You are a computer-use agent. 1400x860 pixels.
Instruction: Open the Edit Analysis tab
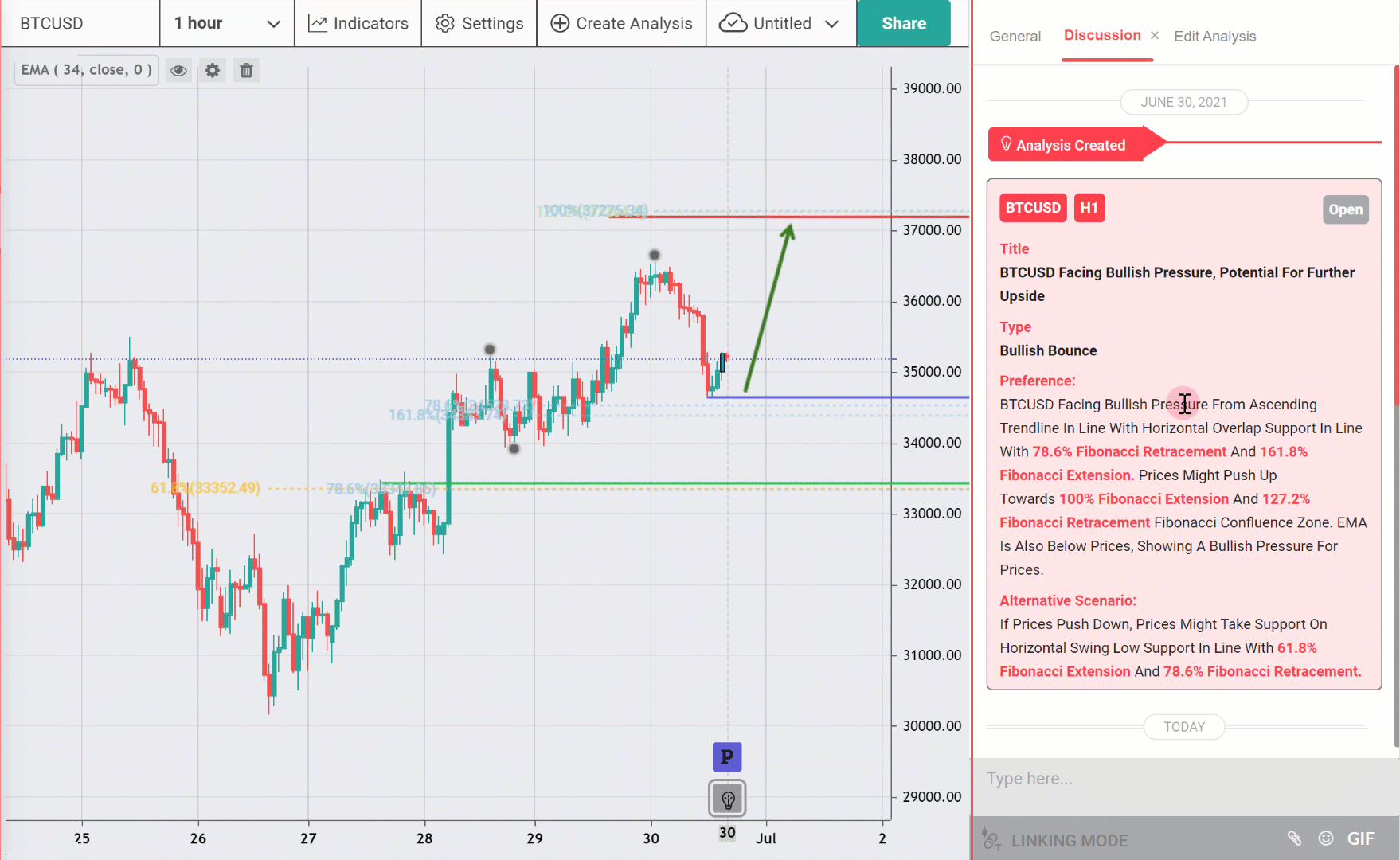tap(1214, 36)
